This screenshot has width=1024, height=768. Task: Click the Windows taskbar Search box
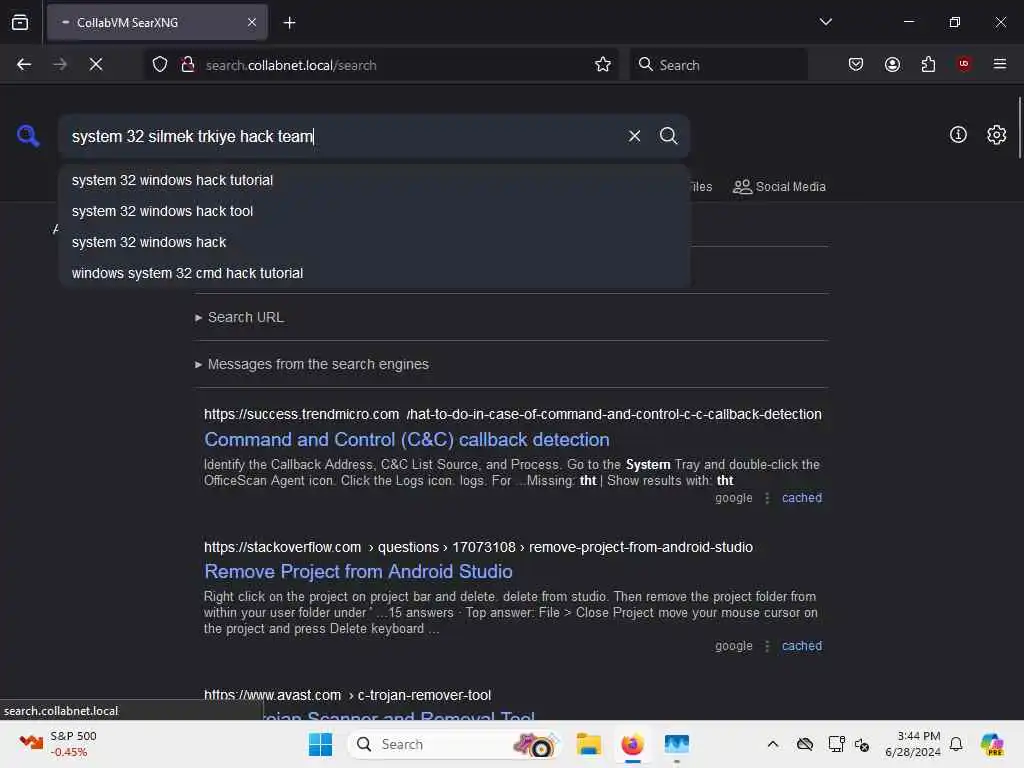[x=453, y=744]
